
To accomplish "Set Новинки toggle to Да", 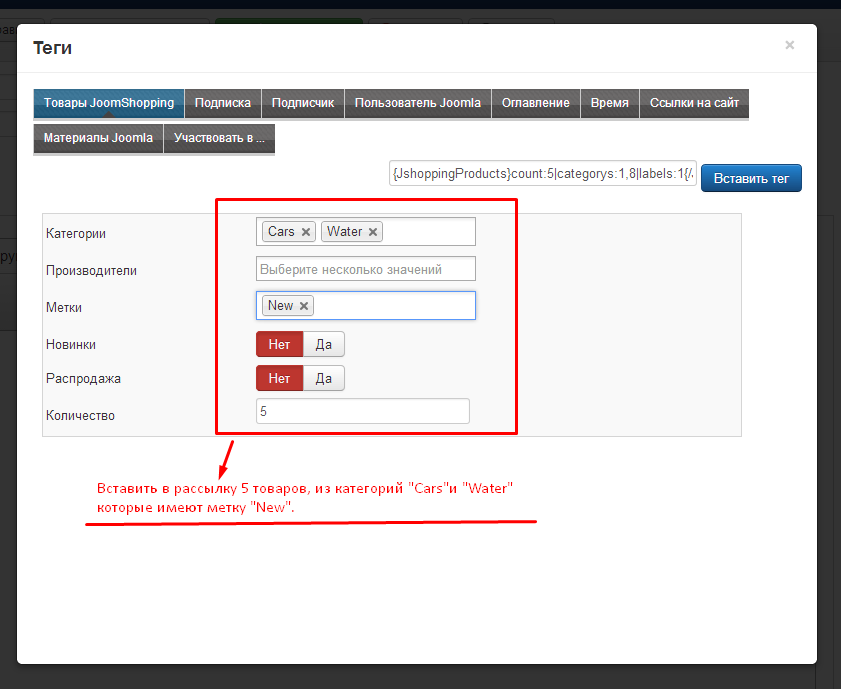I will (x=324, y=345).
